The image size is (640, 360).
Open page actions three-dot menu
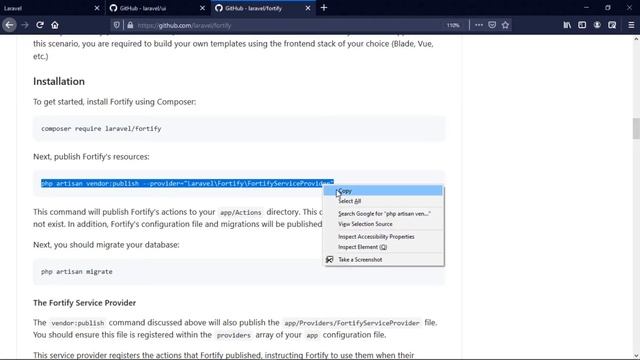tap(479, 25)
